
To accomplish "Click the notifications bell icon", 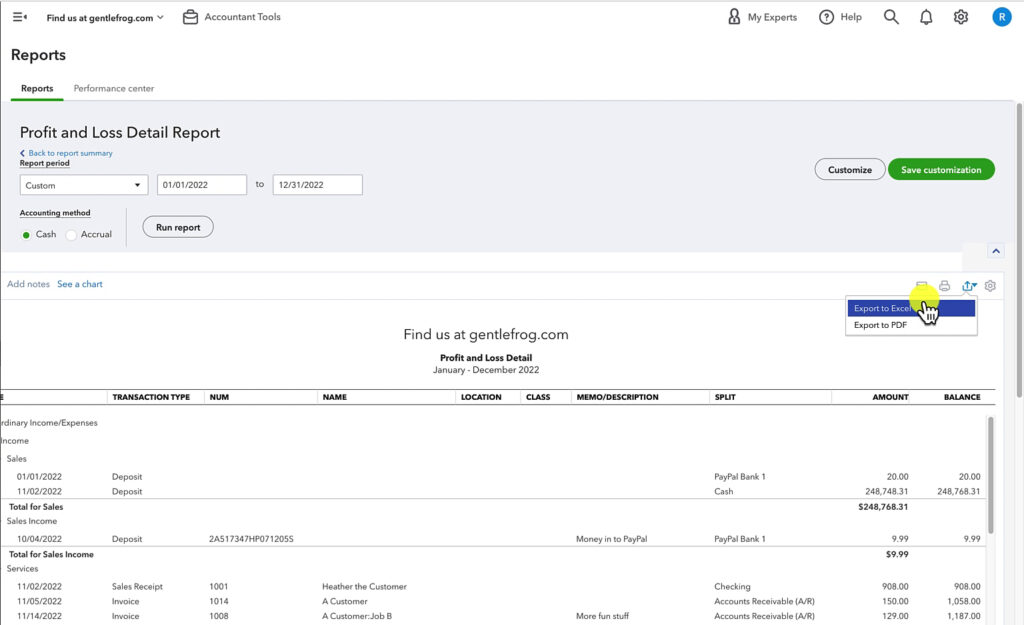I will pos(925,16).
